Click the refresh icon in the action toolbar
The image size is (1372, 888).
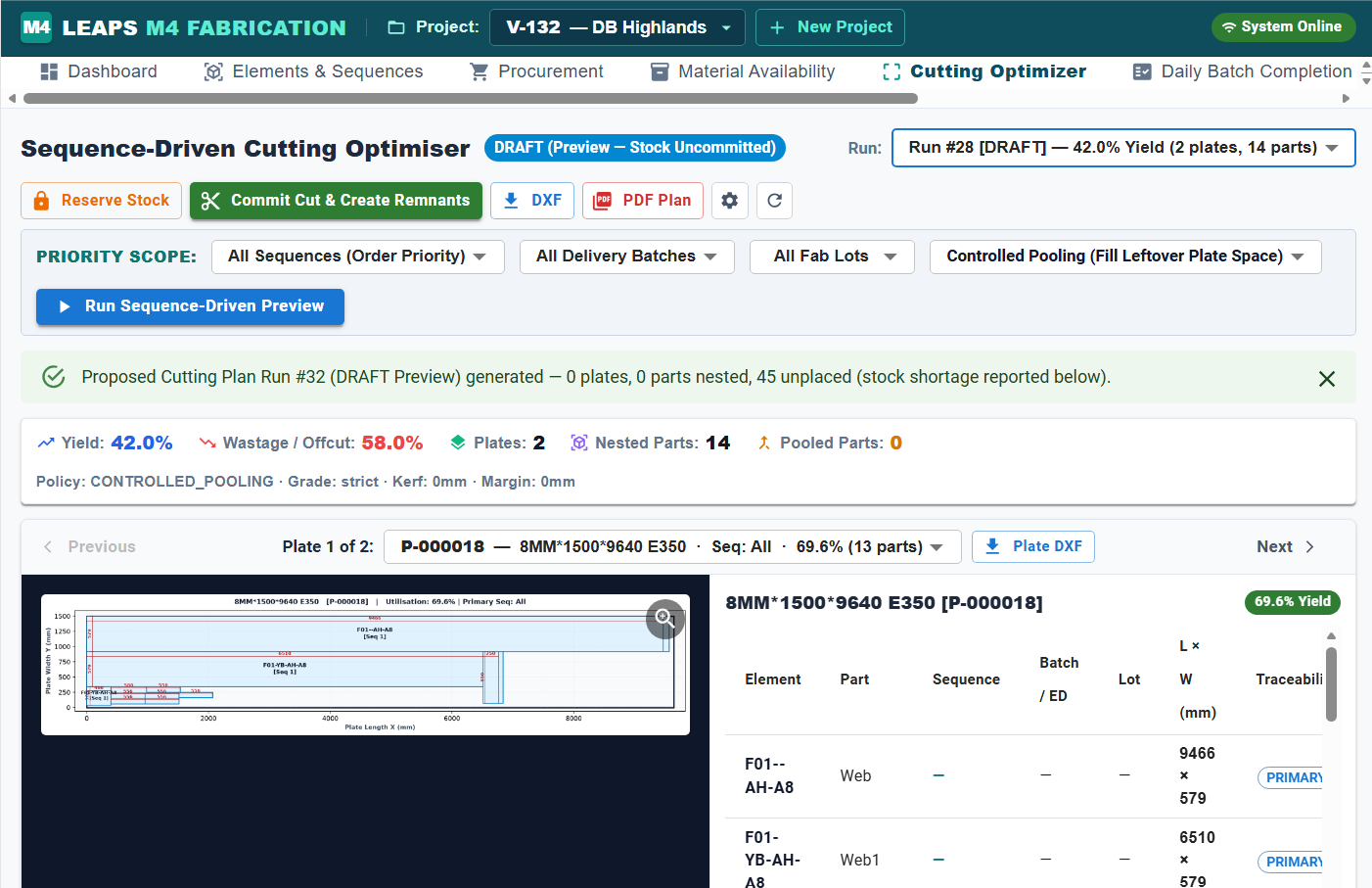(774, 201)
